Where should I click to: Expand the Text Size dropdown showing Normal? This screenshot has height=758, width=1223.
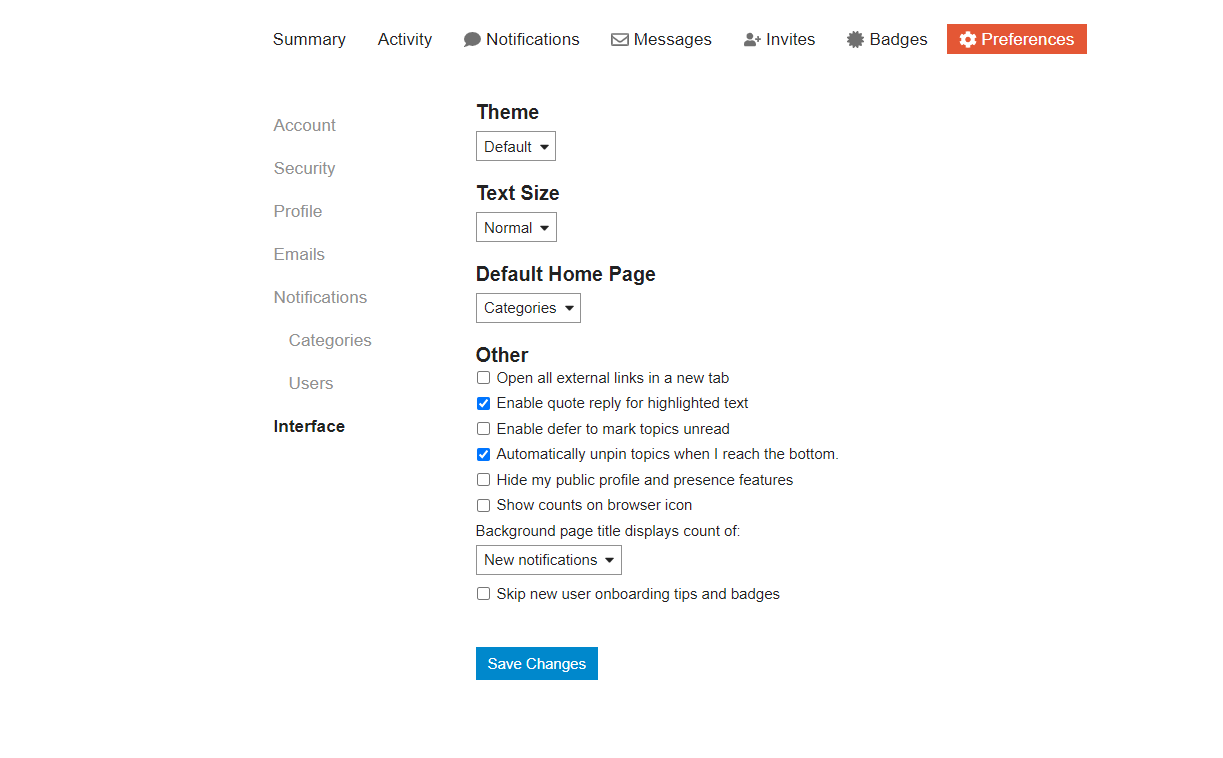pyautogui.click(x=516, y=227)
